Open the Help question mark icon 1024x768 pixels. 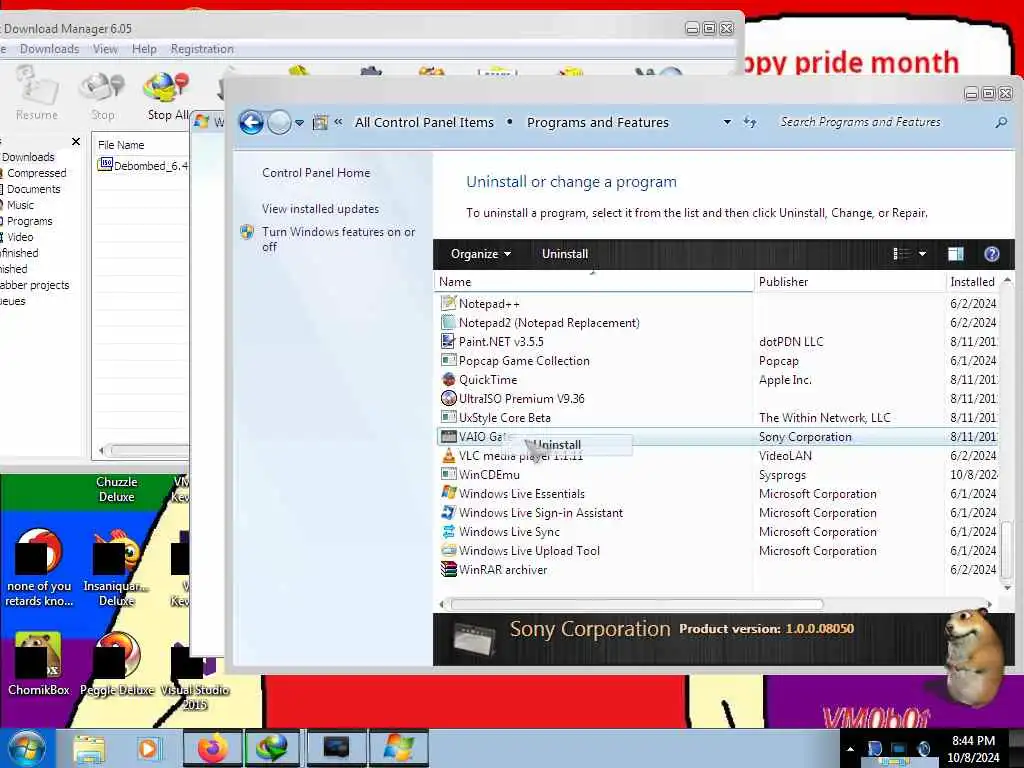991,254
